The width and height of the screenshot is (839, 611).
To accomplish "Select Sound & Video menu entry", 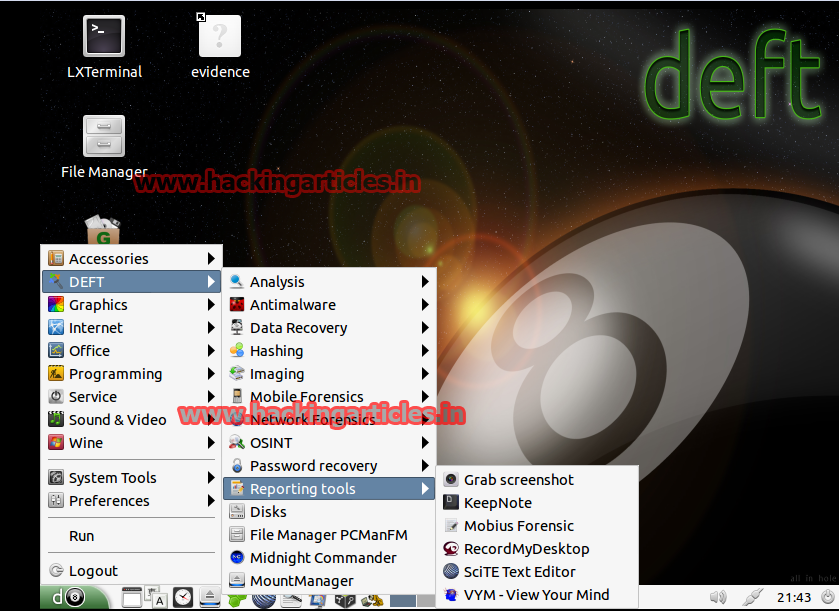I will (x=132, y=419).
